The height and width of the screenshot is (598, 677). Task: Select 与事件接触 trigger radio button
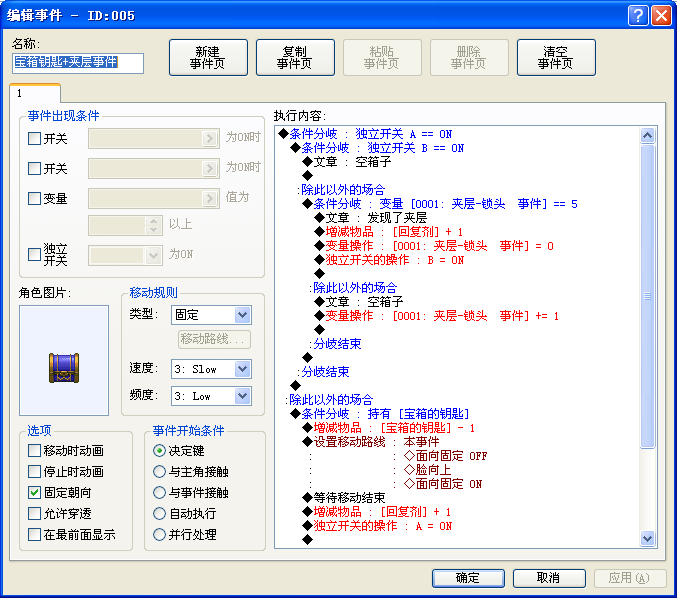159,492
